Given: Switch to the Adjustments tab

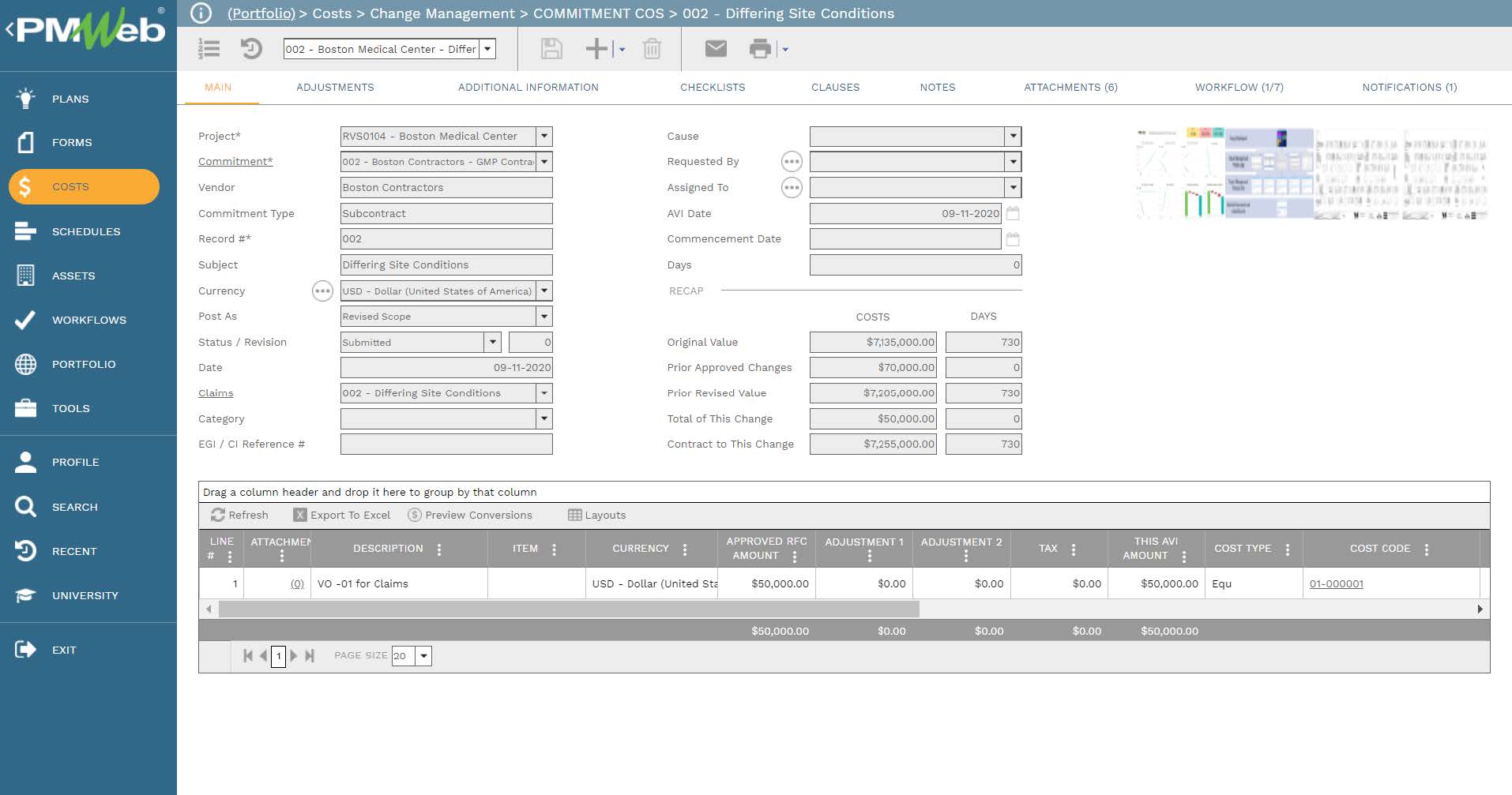Looking at the screenshot, I should click(335, 88).
